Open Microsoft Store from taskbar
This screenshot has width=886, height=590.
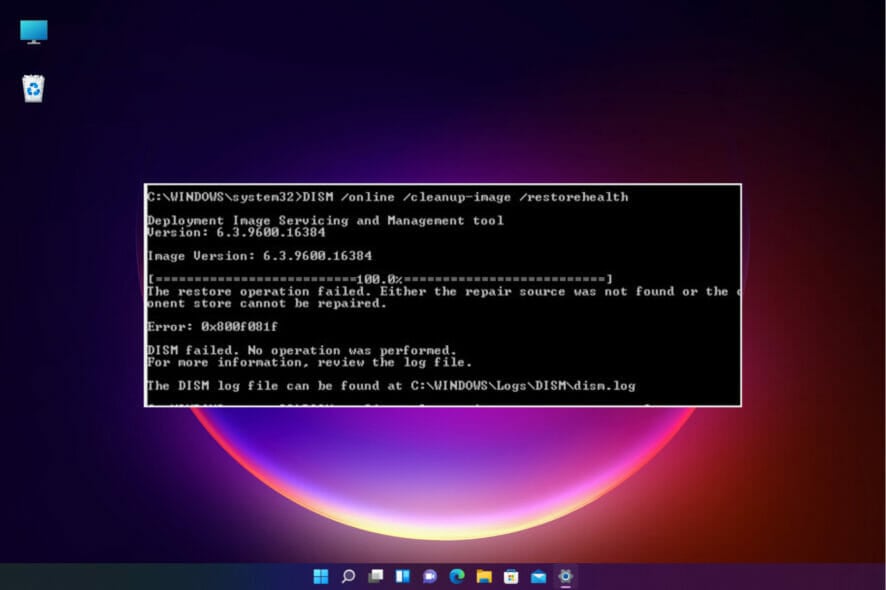tap(511, 576)
